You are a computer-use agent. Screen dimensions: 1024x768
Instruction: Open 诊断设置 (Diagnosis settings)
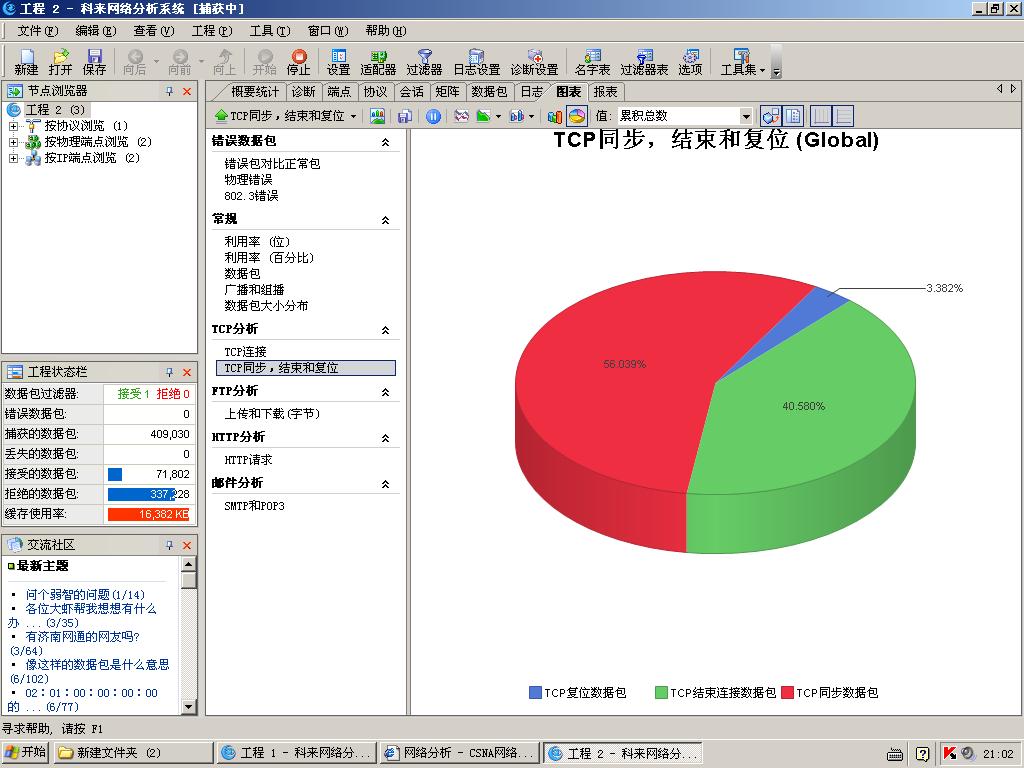click(534, 62)
